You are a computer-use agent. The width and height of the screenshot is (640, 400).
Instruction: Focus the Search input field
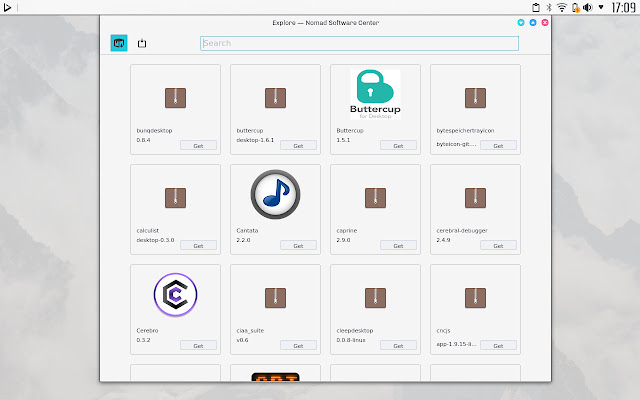pyautogui.click(x=359, y=43)
